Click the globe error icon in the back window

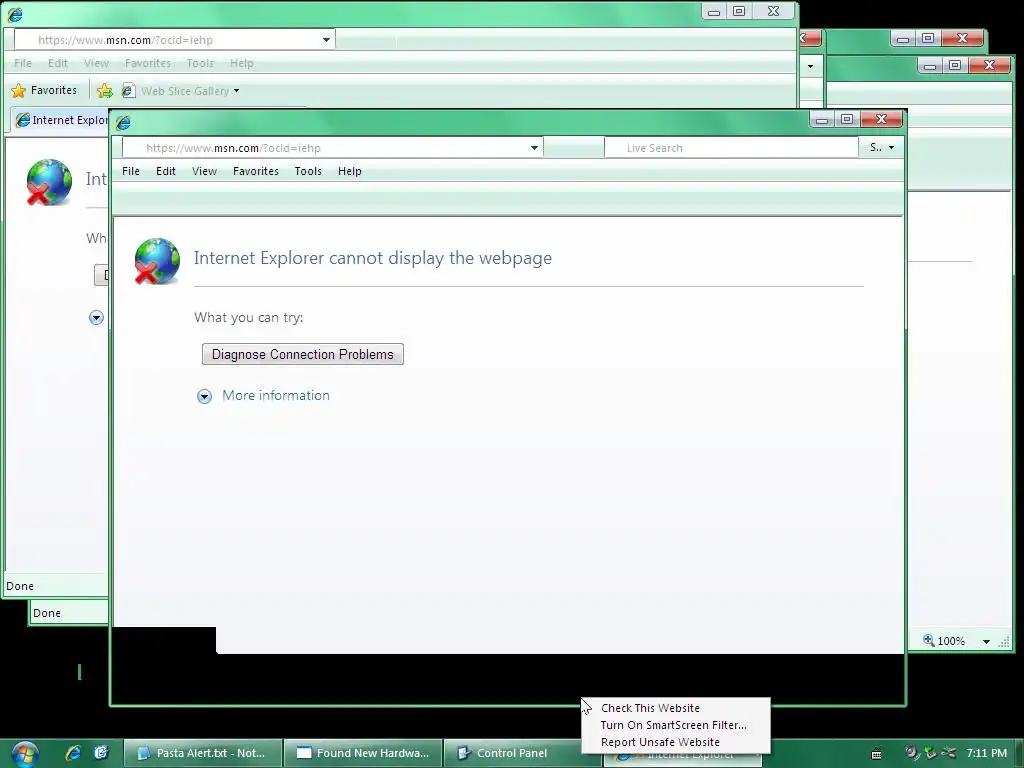pyautogui.click(x=49, y=182)
